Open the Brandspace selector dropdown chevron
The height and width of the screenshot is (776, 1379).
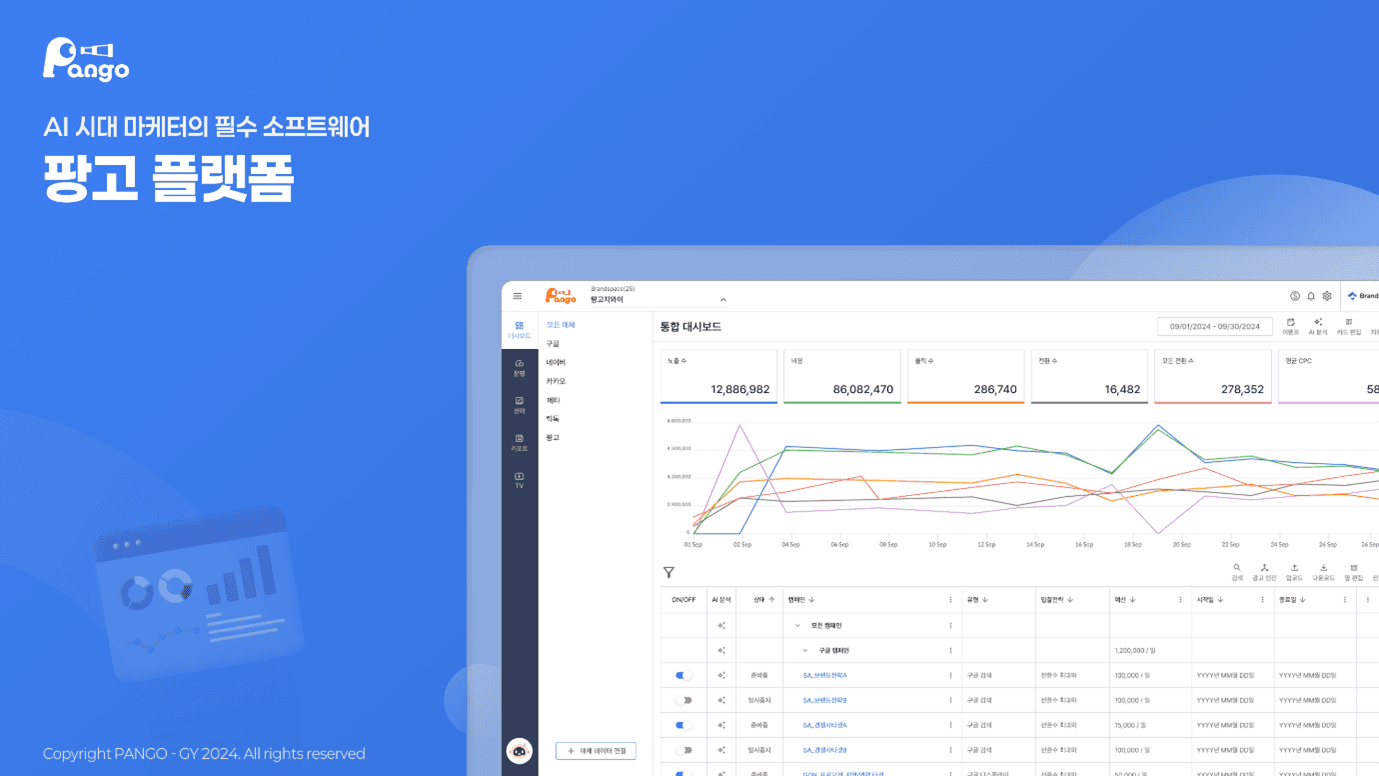point(723,299)
